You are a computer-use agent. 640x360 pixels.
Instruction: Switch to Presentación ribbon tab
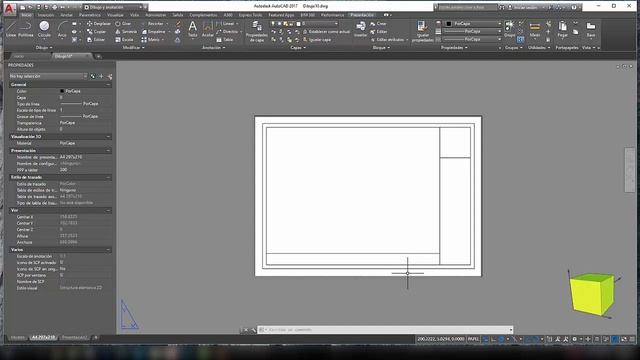tap(362, 15)
